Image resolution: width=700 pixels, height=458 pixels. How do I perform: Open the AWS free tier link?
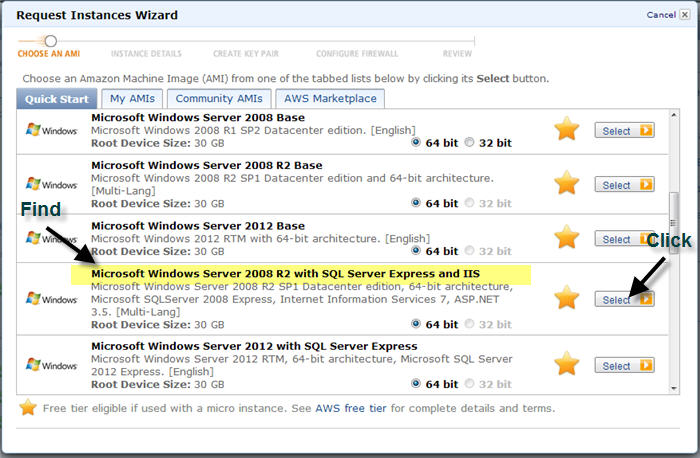pyautogui.click(x=351, y=408)
